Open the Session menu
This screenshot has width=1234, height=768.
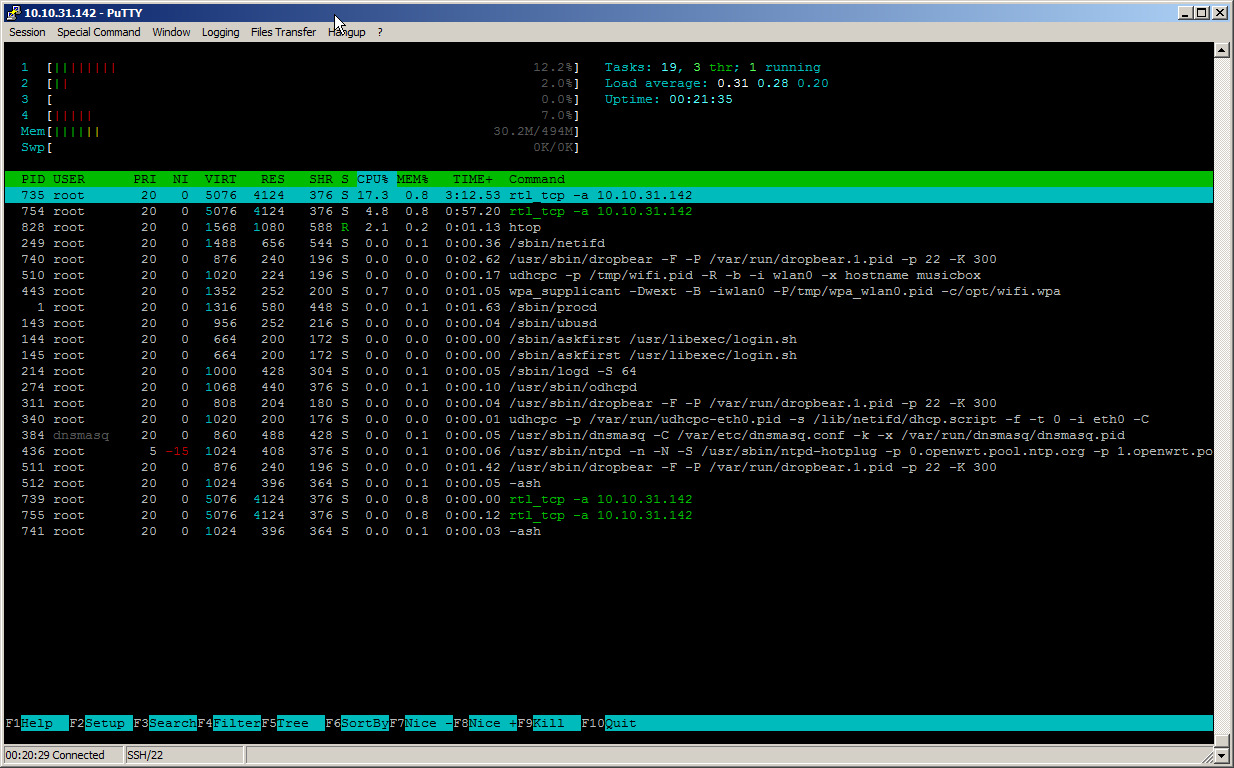[x=27, y=32]
